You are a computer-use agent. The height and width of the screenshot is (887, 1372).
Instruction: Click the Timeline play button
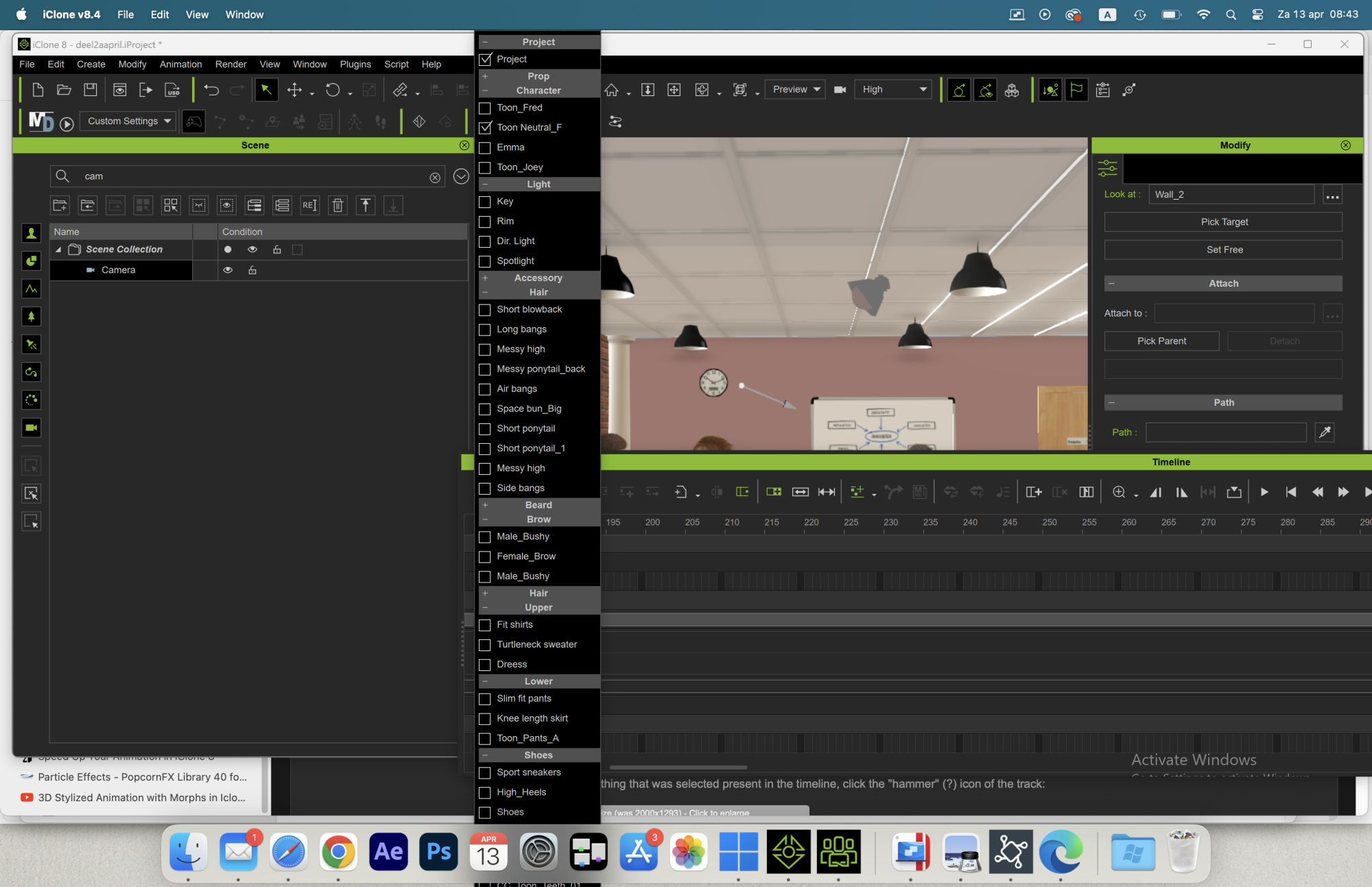1264,492
